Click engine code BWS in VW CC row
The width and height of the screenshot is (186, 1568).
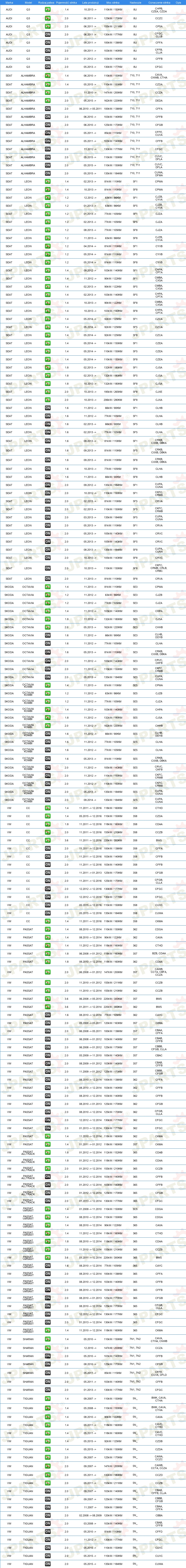coord(159,841)
